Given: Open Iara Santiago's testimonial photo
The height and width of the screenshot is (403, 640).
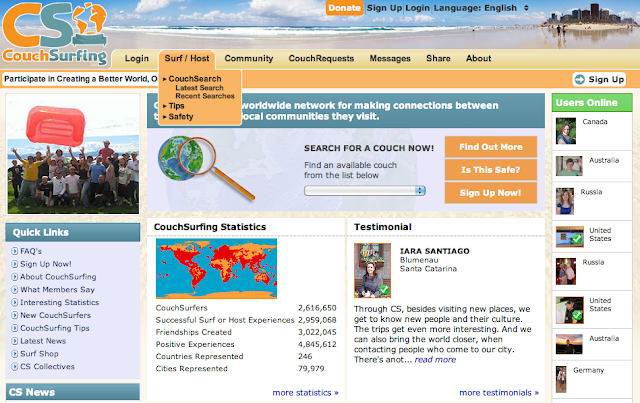Looking at the screenshot, I should 372,270.
